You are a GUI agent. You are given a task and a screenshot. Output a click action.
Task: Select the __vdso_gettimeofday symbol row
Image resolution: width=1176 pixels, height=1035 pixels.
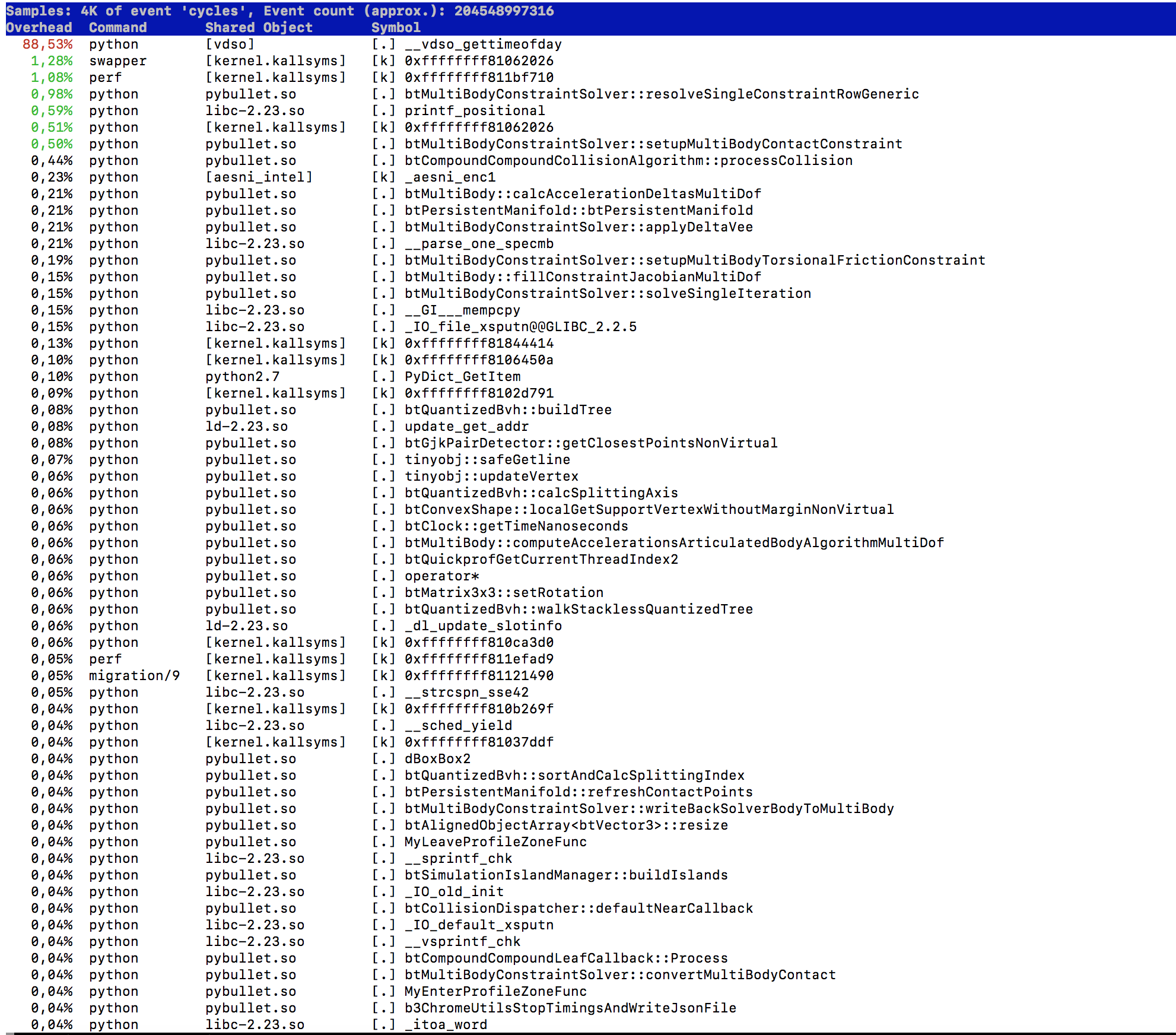(482, 45)
